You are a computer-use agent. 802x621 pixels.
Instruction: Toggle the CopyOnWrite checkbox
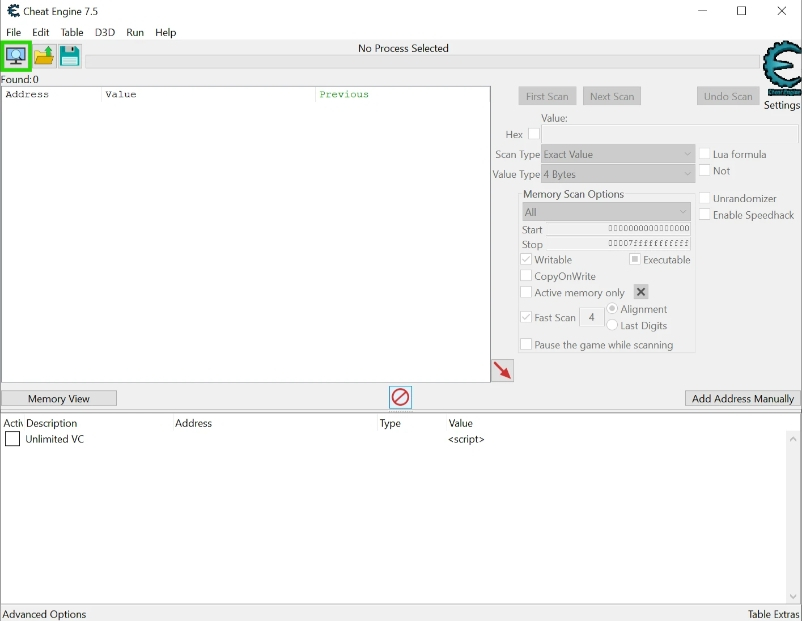coord(526,276)
